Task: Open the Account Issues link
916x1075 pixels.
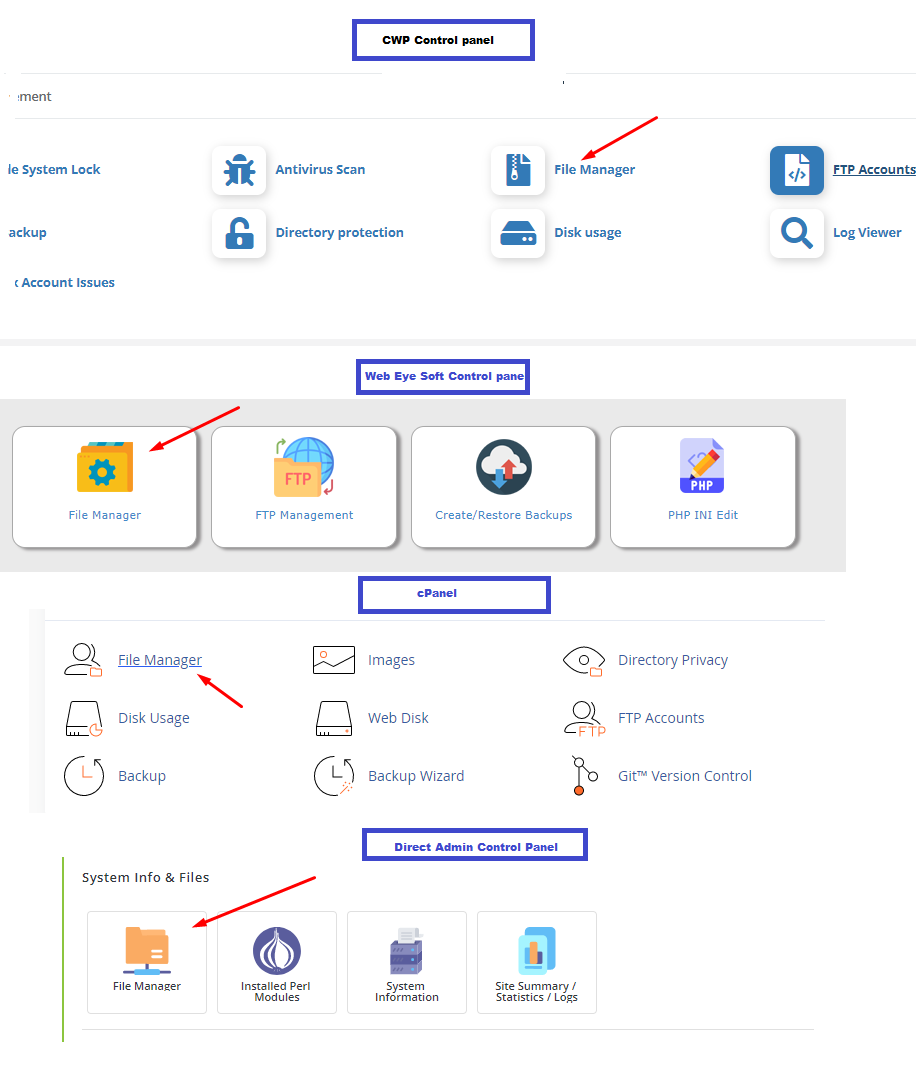Action: pos(64,282)
